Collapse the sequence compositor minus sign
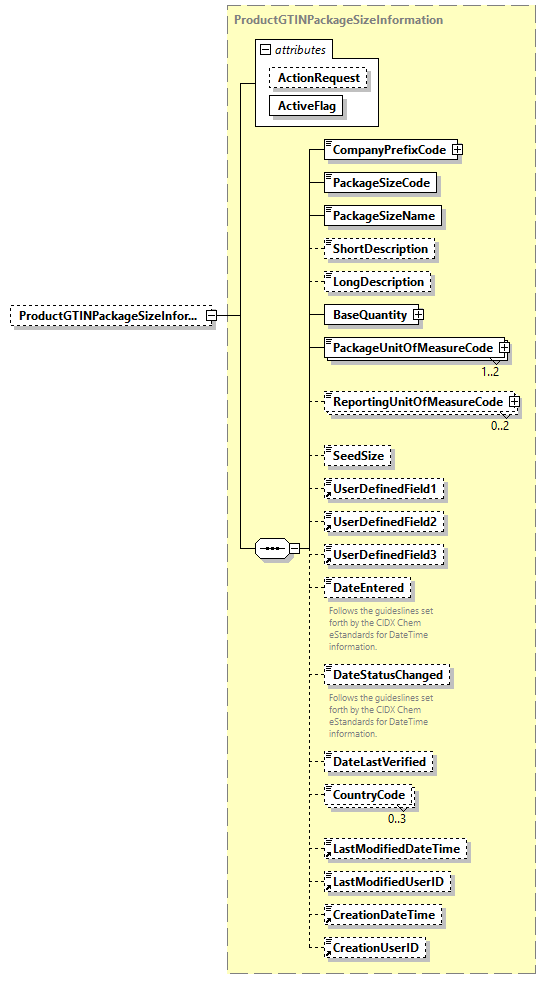The image size is (546, 981). pyautogui.click(x=295, y=549)
